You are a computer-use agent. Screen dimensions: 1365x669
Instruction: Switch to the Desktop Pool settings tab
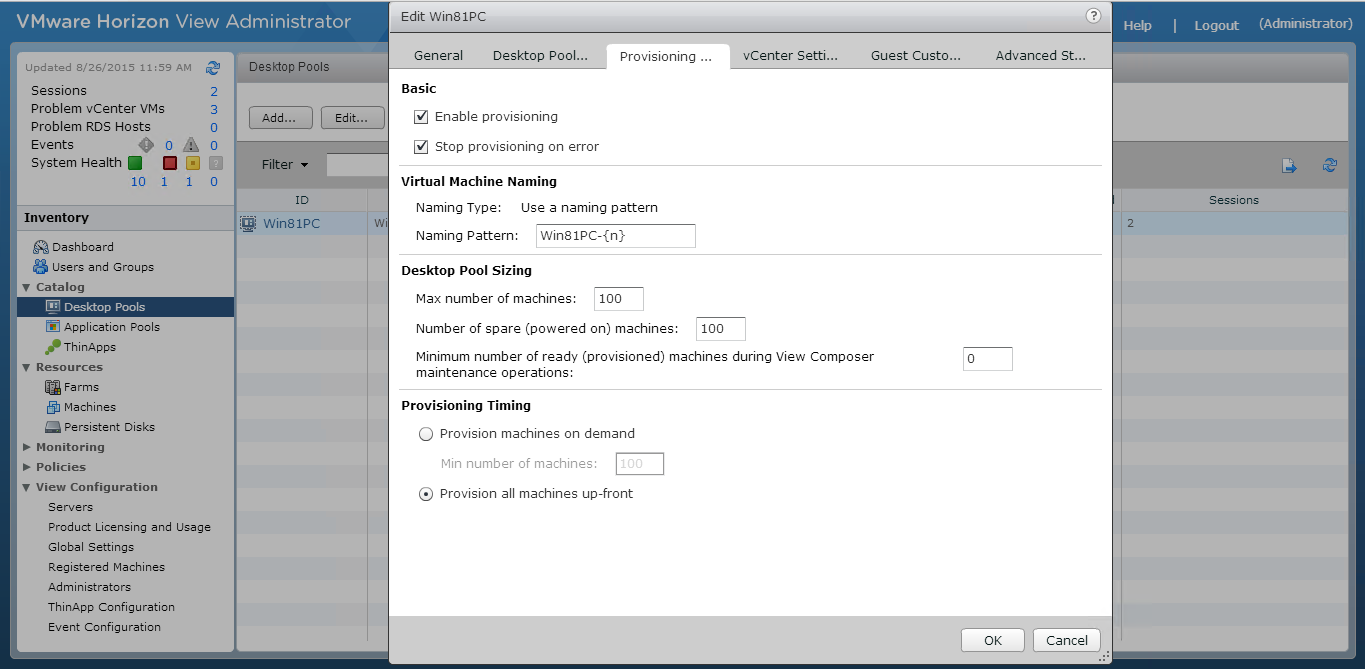[x=540, y=56]
